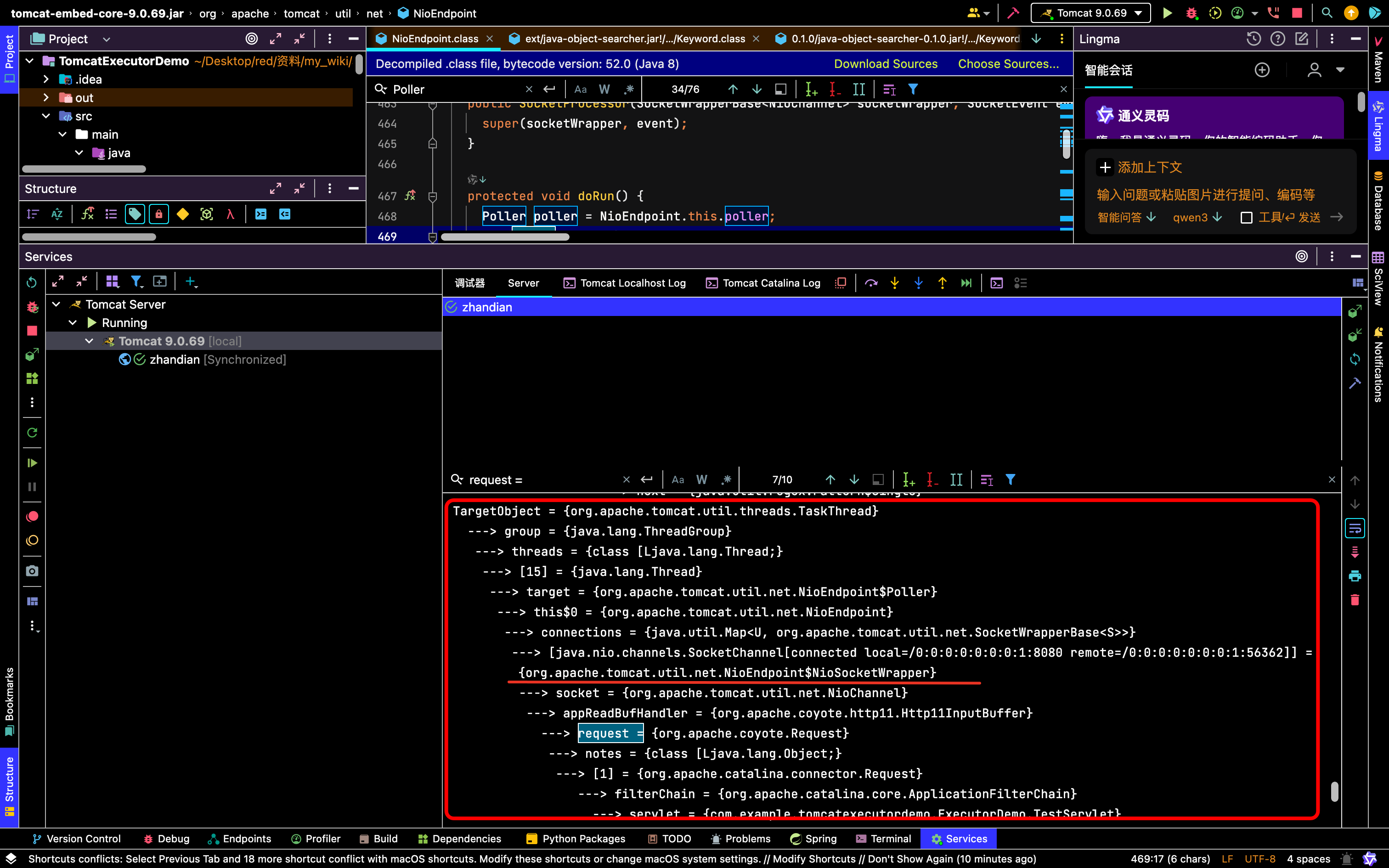
Task: Click 添加上下文 add context button
Action: [x=1139, y=167]
